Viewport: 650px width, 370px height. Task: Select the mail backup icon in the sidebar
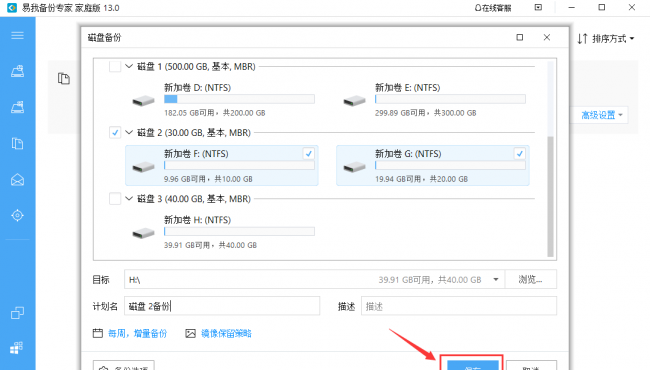click(17, 179)
